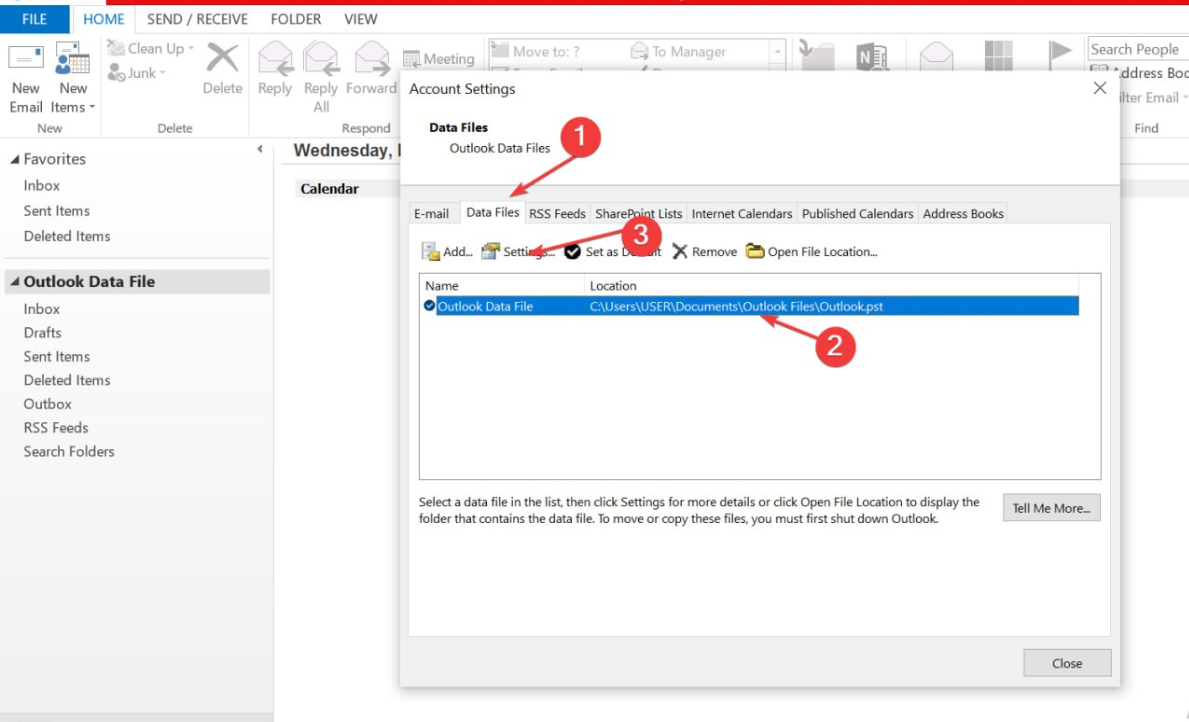
Task: Open the Clean Up dropdown
Action: pyautogui.click(x=151, y=49)
